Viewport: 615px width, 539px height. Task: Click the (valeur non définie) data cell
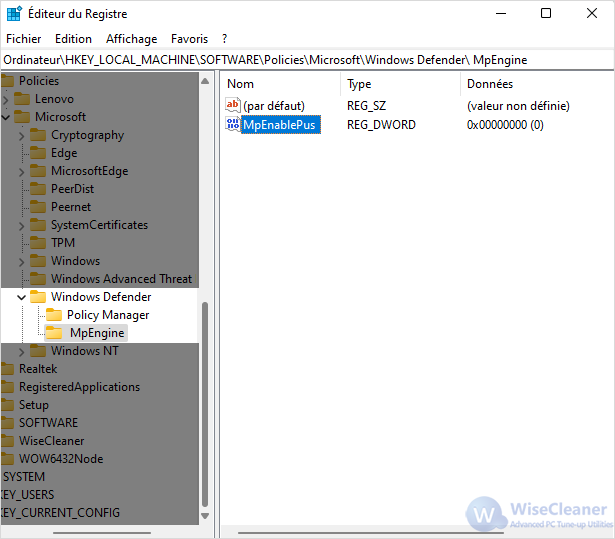518,106
